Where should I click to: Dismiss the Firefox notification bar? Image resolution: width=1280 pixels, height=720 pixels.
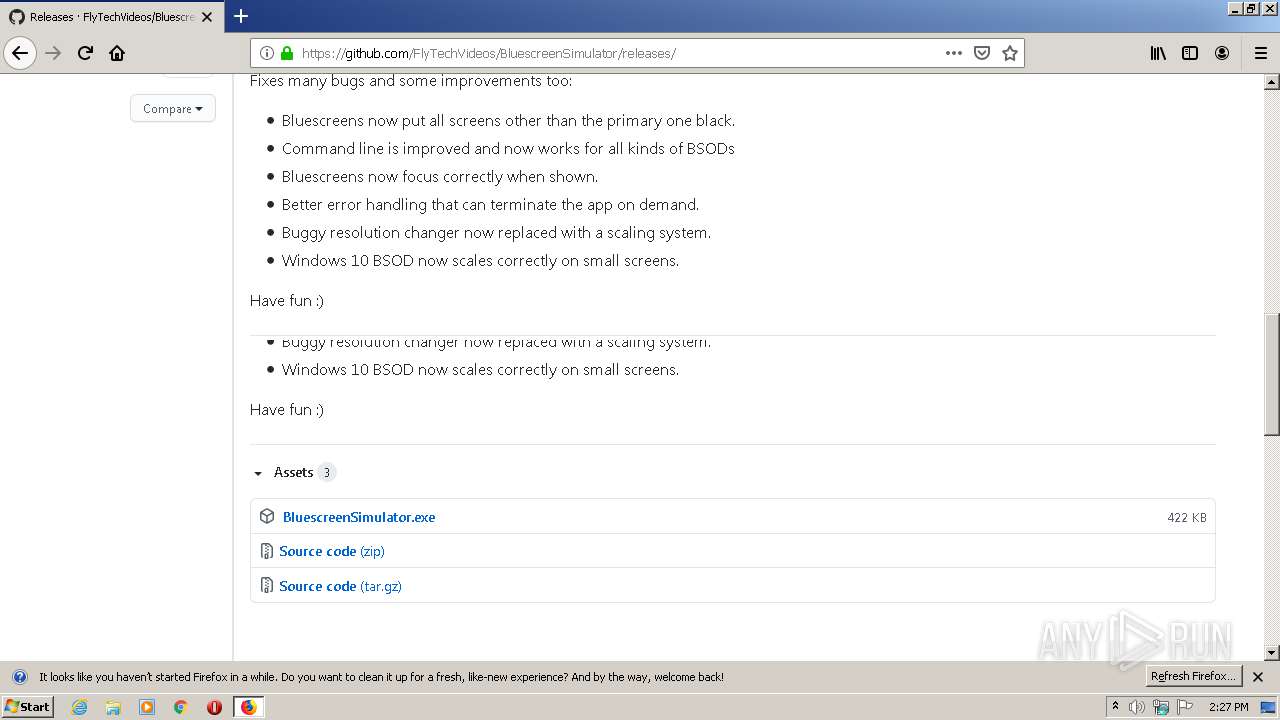pyautogui.click(x=1258, y=677)
